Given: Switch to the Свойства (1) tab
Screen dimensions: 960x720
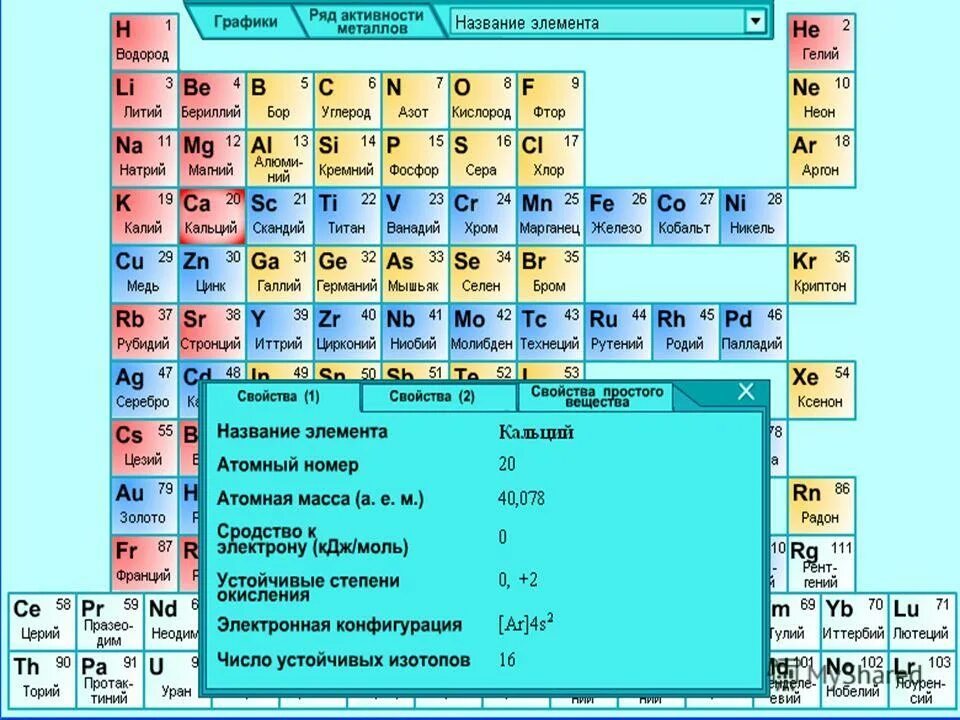Looking at the screenshot, I should point(279,397).
